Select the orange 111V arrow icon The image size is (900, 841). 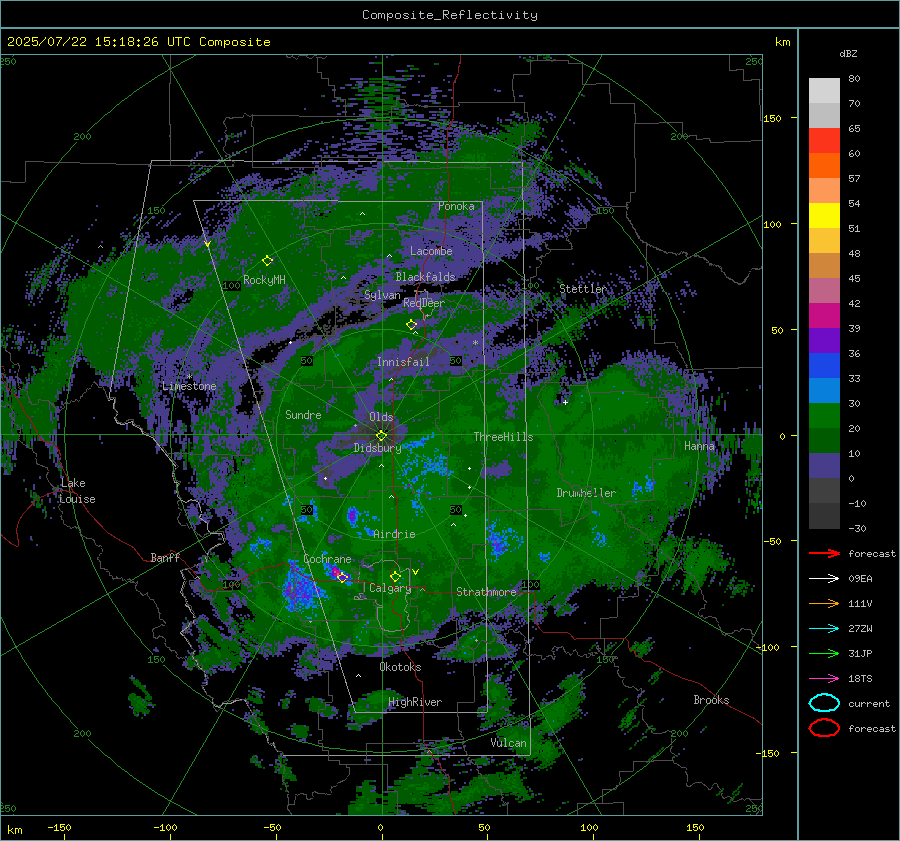tap(824, 603)
